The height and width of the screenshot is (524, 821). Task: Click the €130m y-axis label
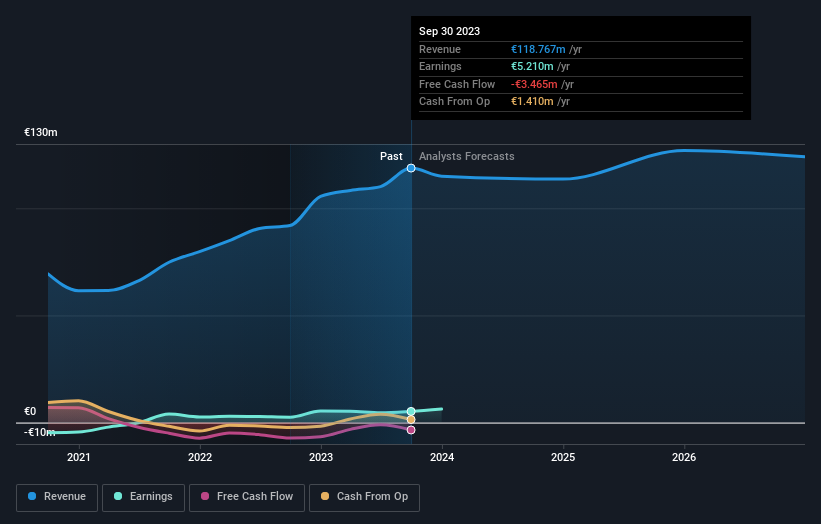(x=41, y=132)
